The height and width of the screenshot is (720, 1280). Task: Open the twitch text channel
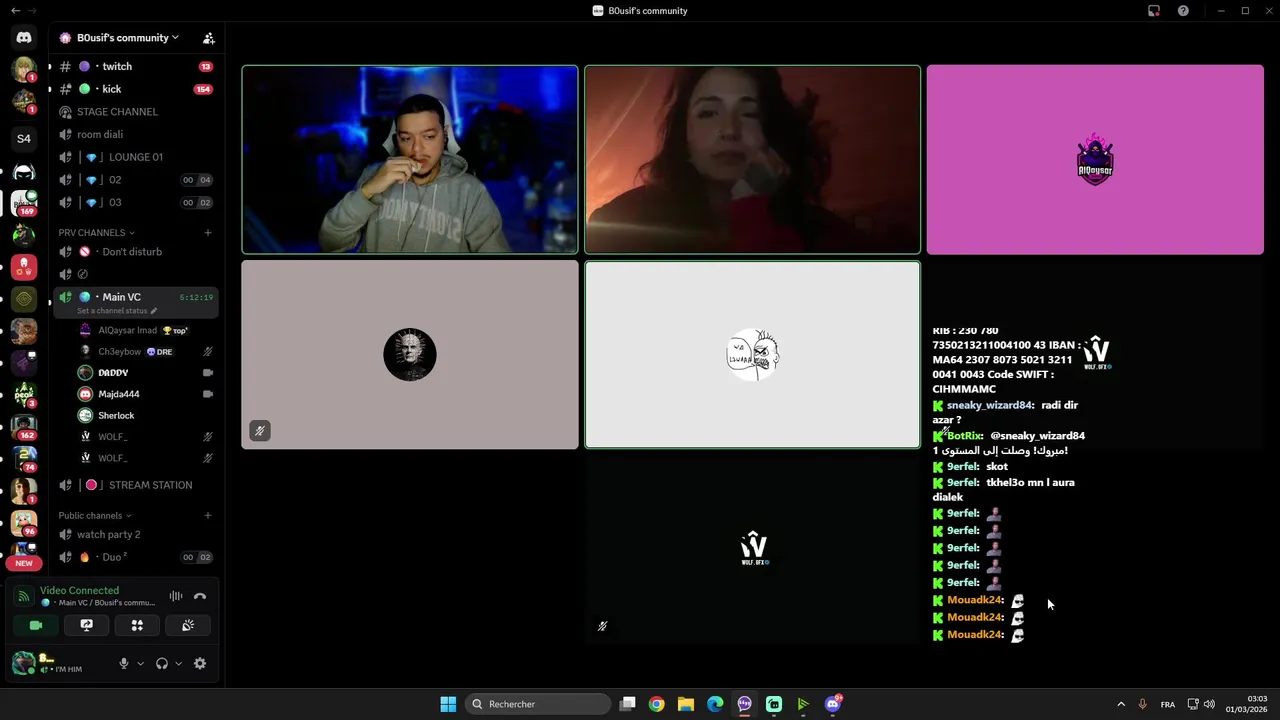pos(136,66)
